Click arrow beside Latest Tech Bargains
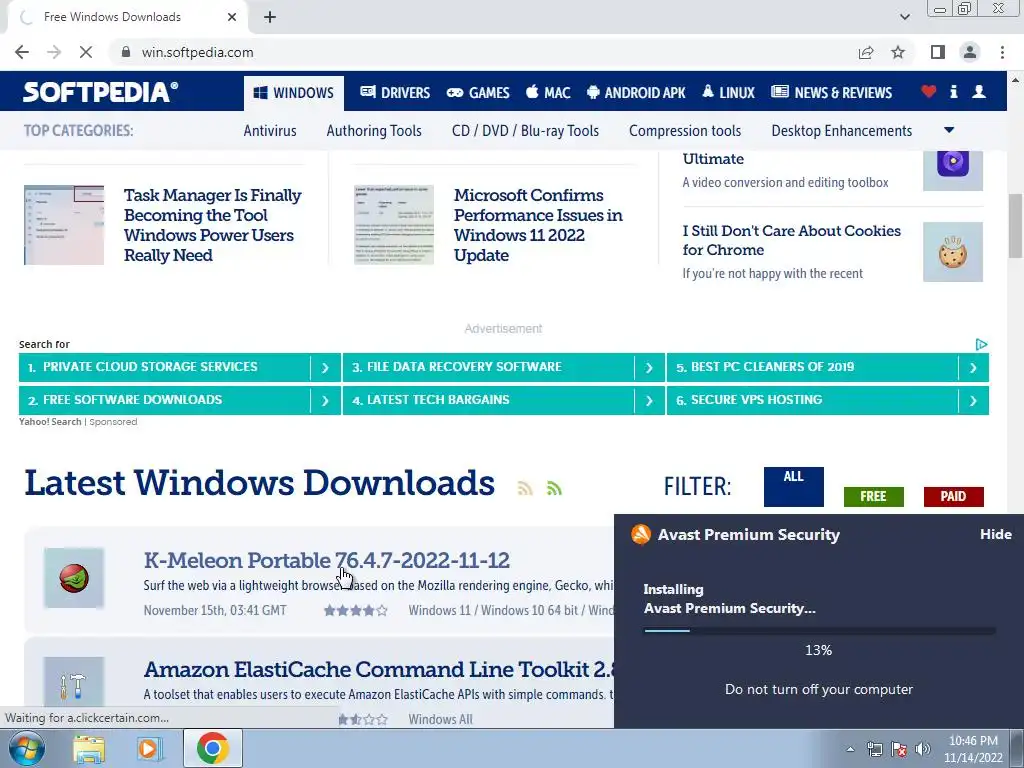 [x=649, y=400]
